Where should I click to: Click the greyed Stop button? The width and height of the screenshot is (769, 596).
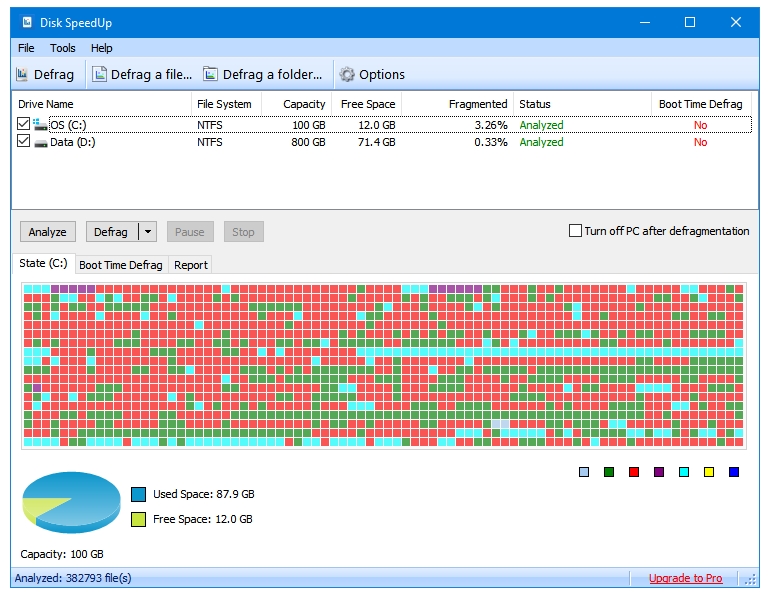[x=243, y=232]
